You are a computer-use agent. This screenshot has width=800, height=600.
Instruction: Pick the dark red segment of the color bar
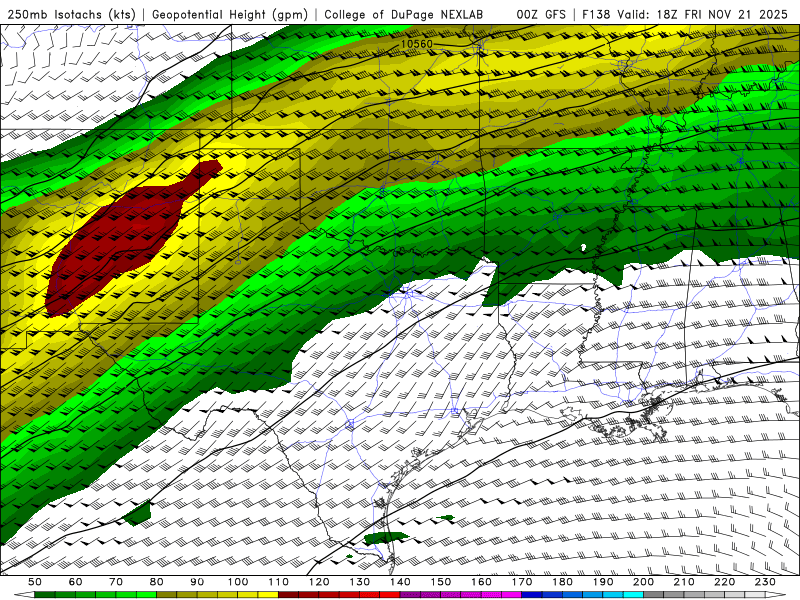coord(288,595)
